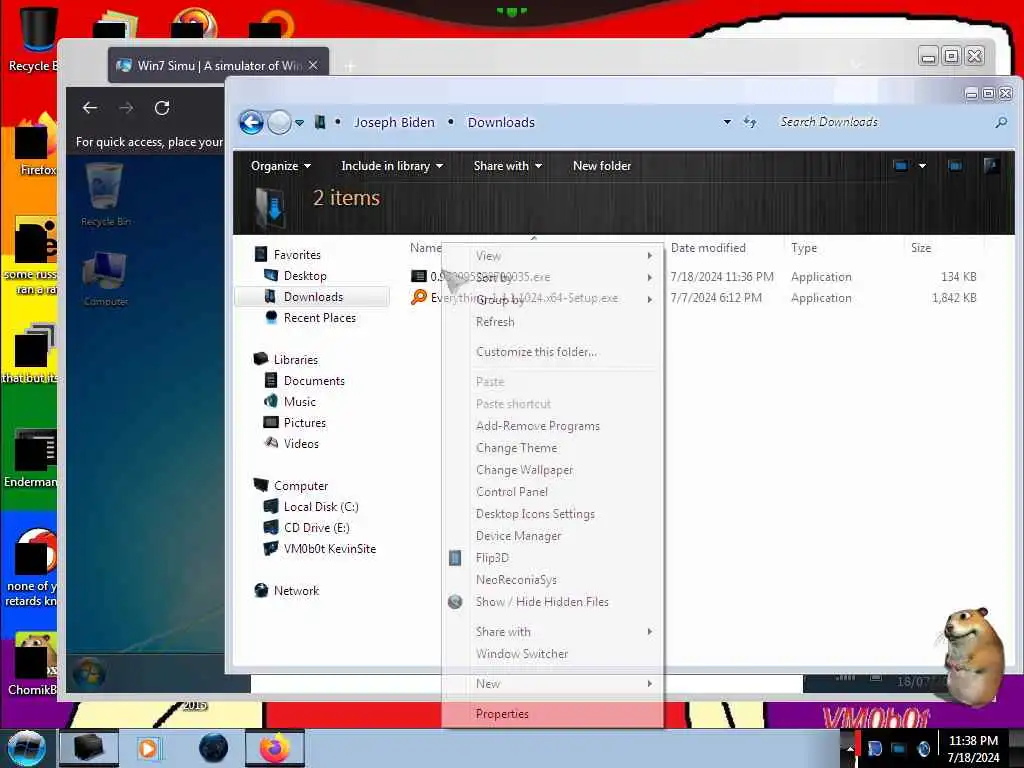Click the address bar refresh arrows icon
Image resolution: width=1024 pixels, height=768 pixels.
(x=750, y=122)
